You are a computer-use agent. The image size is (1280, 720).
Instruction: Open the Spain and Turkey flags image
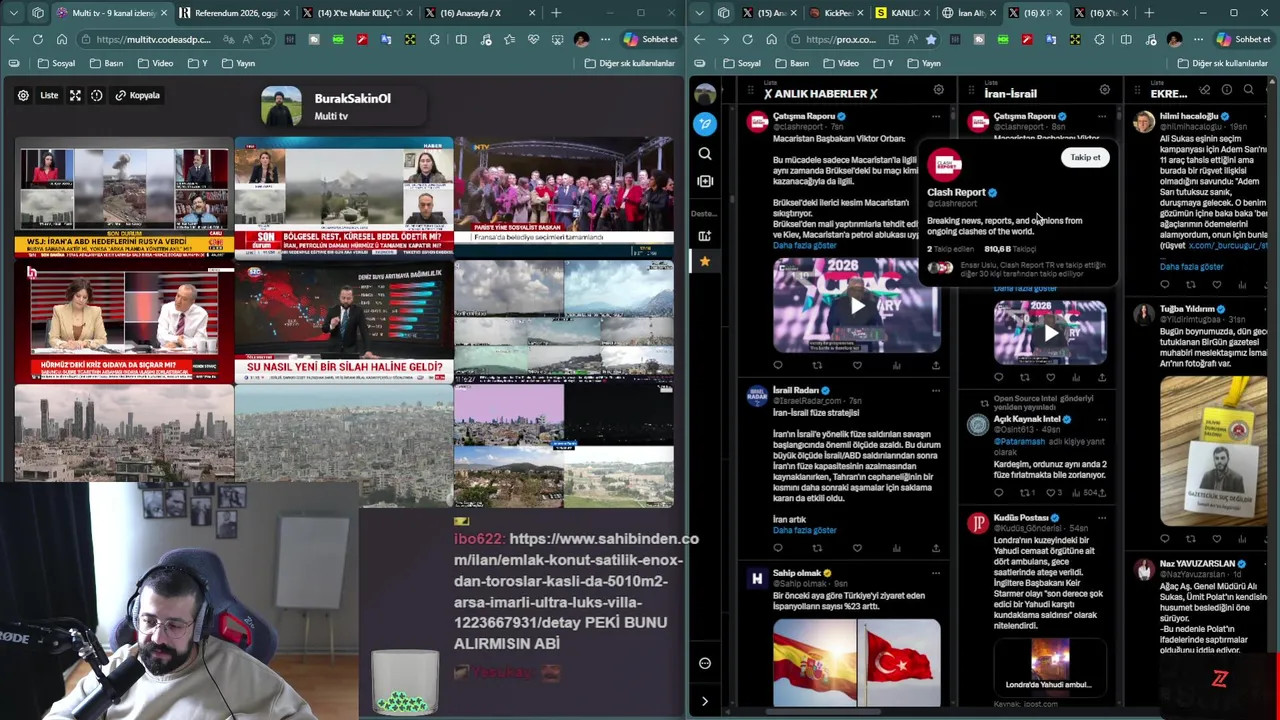click(x=857, y=663)
